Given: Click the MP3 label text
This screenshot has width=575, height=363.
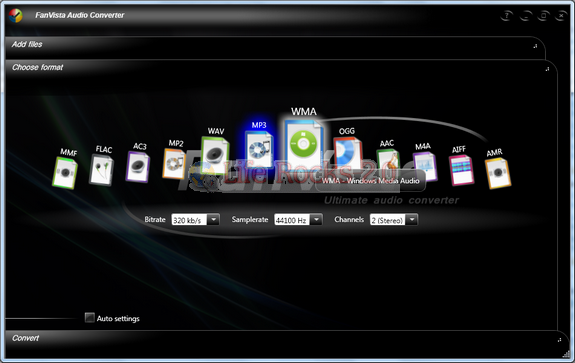Looking at the screenshot, I should click(x=259, y=125).
